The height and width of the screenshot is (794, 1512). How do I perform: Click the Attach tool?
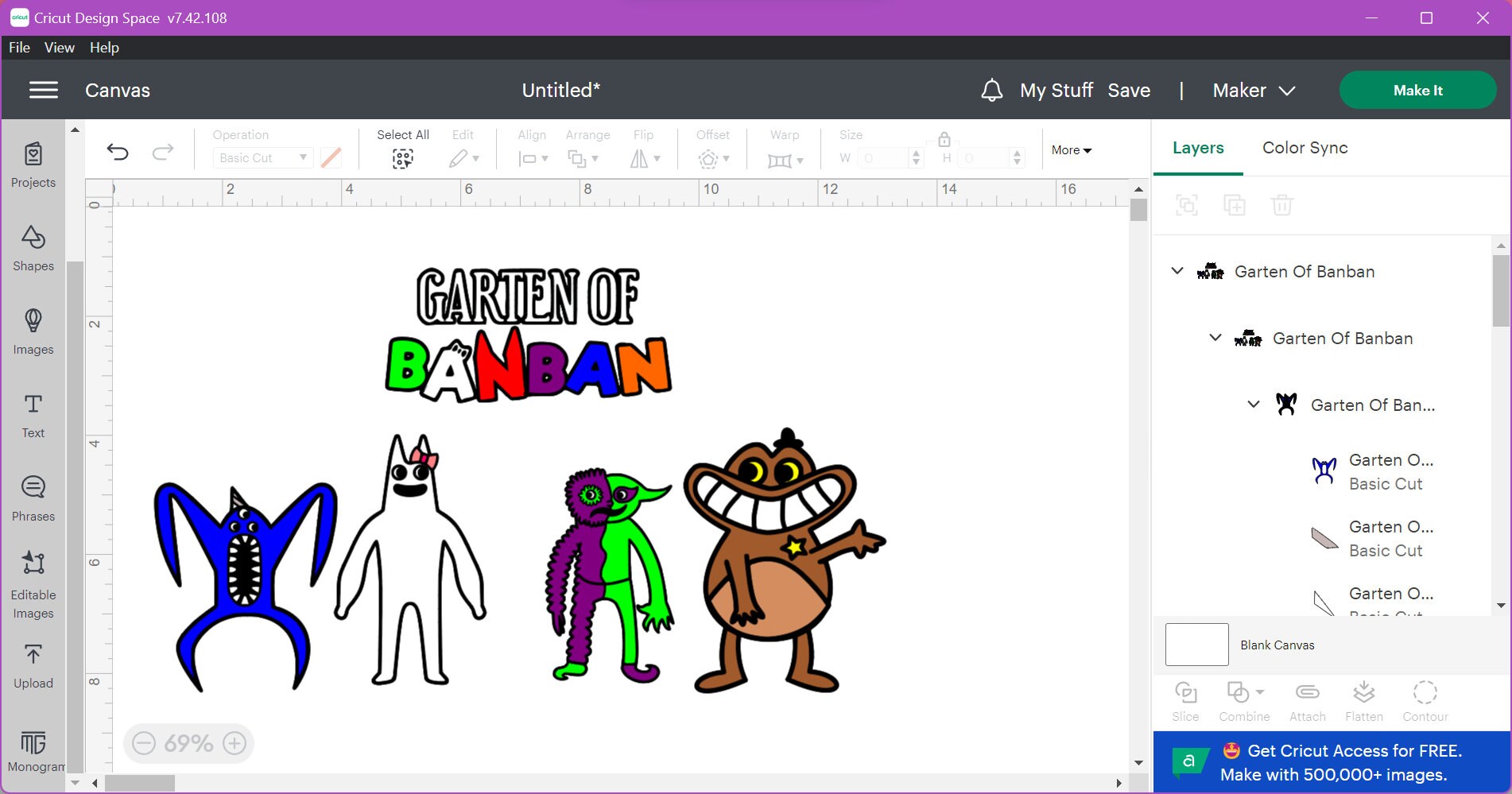click(x=1308, y=702)
